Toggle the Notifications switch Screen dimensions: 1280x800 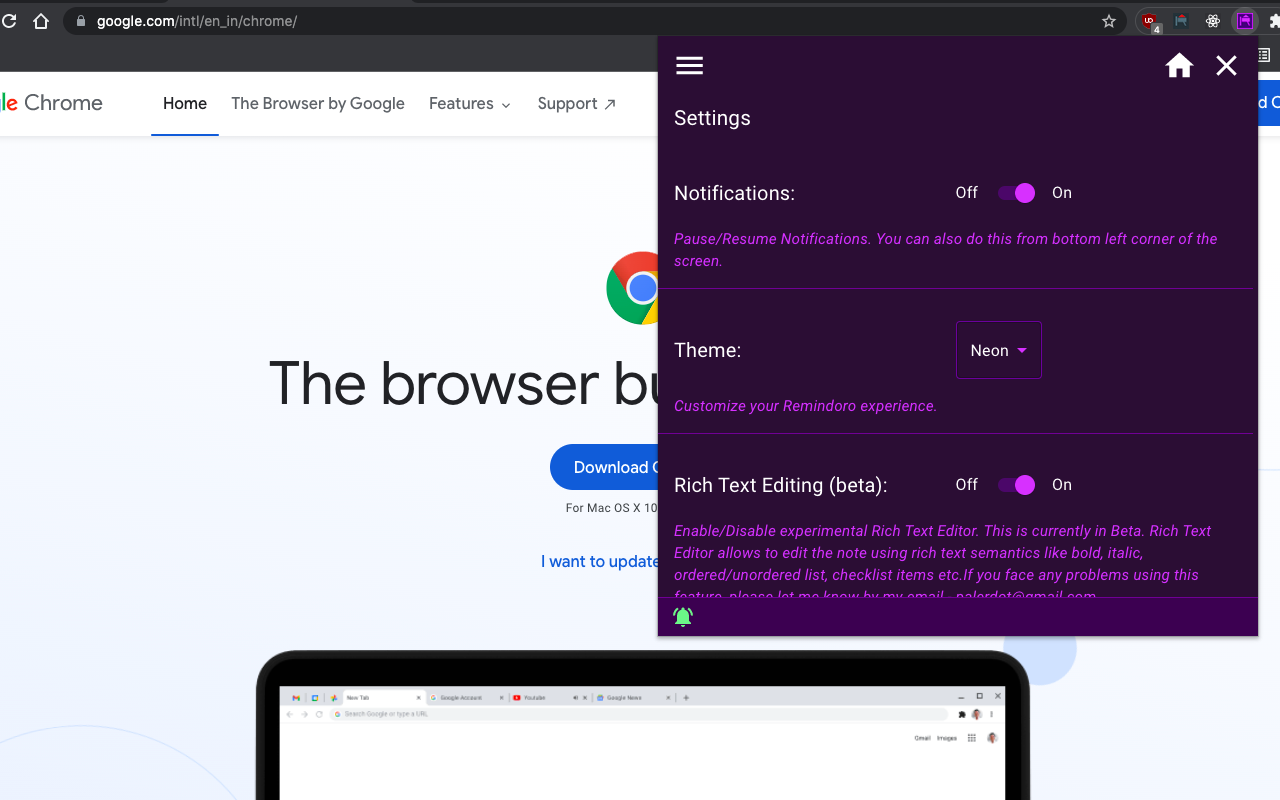click(x=1016, y=193)
